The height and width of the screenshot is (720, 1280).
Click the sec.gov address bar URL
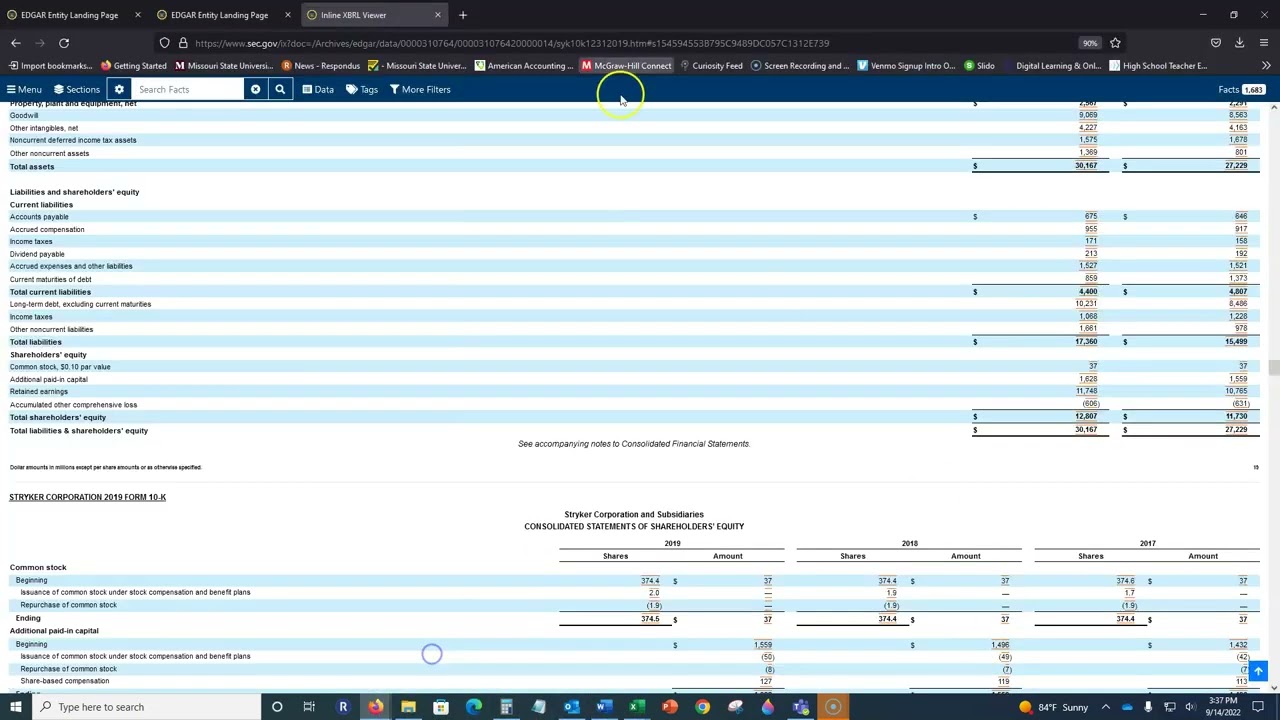pyautogui.click(x=512, y=43)
